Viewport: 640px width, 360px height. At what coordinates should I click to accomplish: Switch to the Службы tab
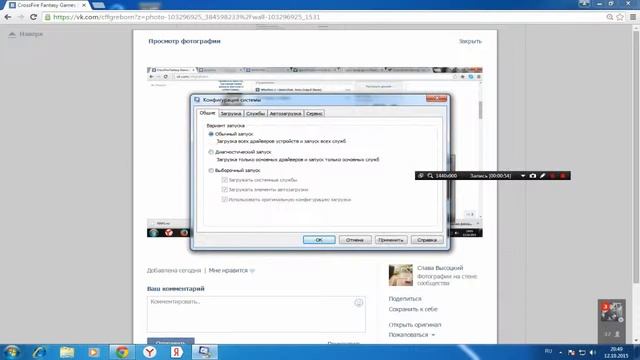point(256,113)
